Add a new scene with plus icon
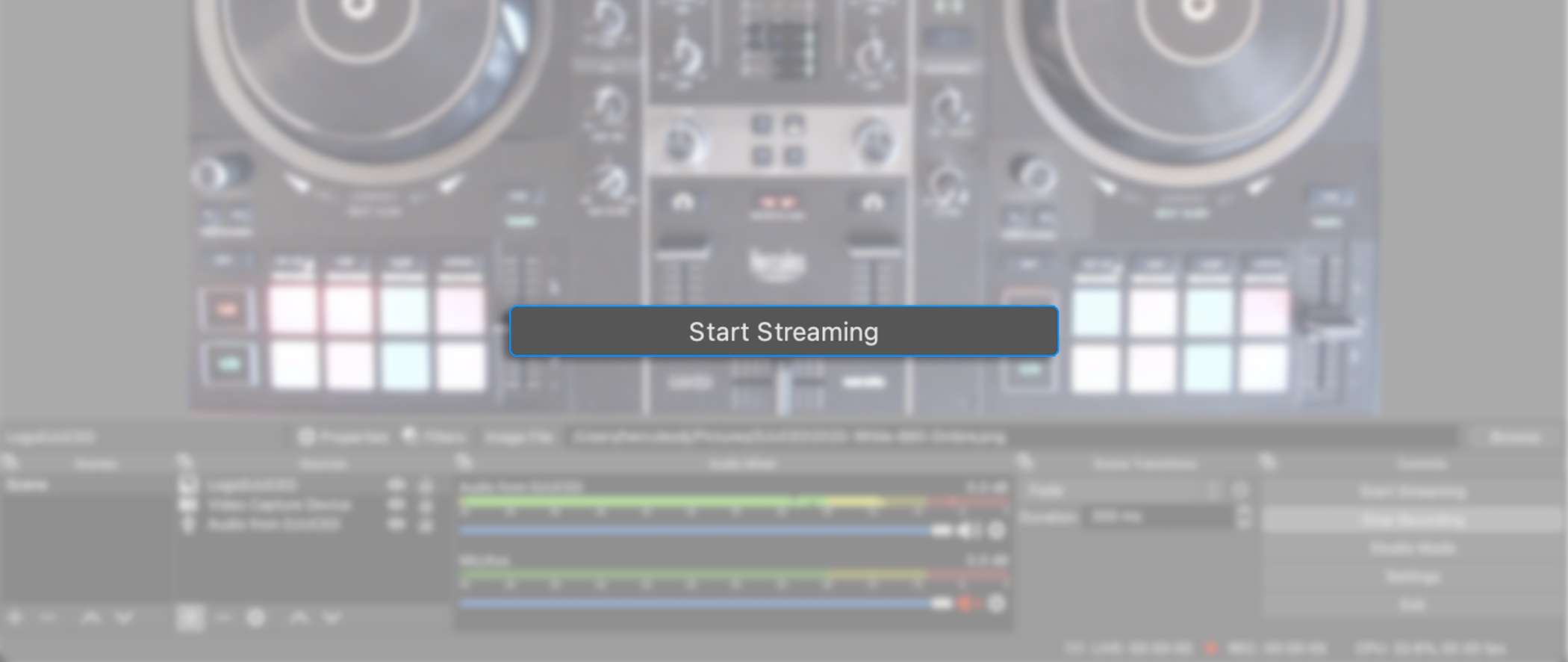Screen dimensions: 1568x662 click(15, 618)
